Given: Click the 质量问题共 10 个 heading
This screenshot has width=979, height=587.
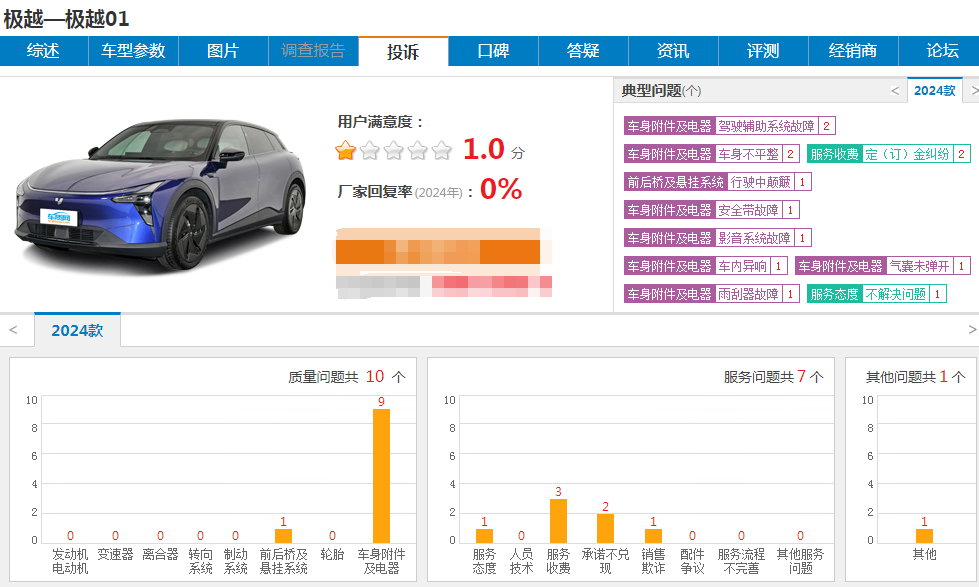Looking at the screenshot, I should pyautogui.click(x=347, y=377).
